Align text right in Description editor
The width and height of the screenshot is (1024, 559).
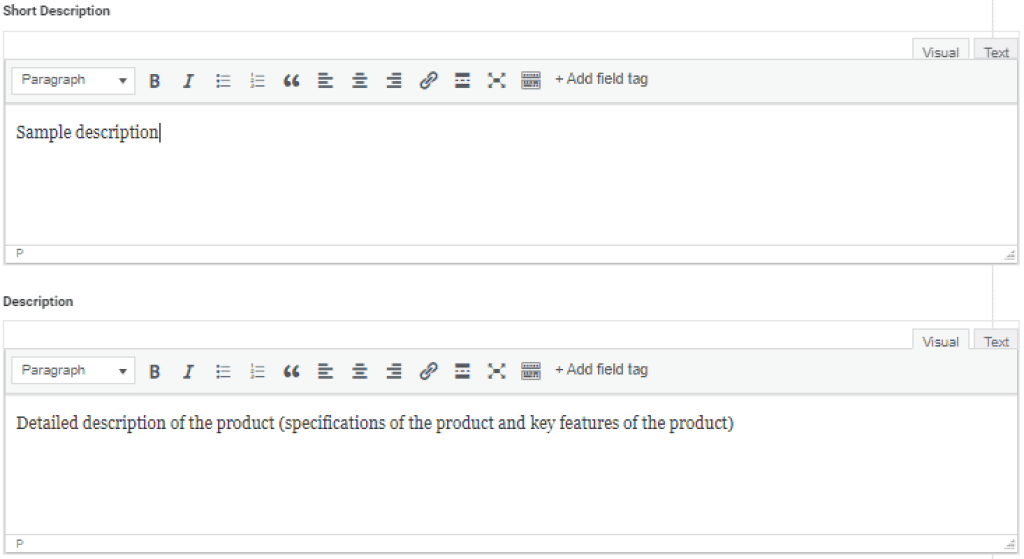click(x=394, y=371)
